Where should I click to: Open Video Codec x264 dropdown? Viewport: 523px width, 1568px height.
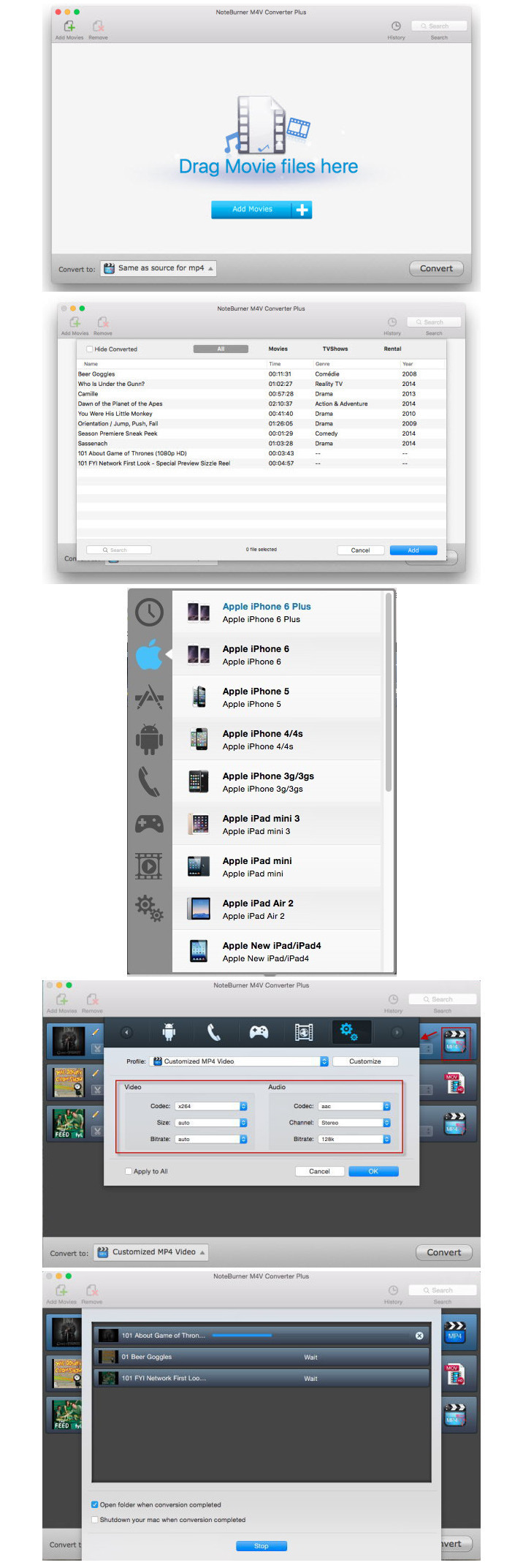pos(211,1106)
